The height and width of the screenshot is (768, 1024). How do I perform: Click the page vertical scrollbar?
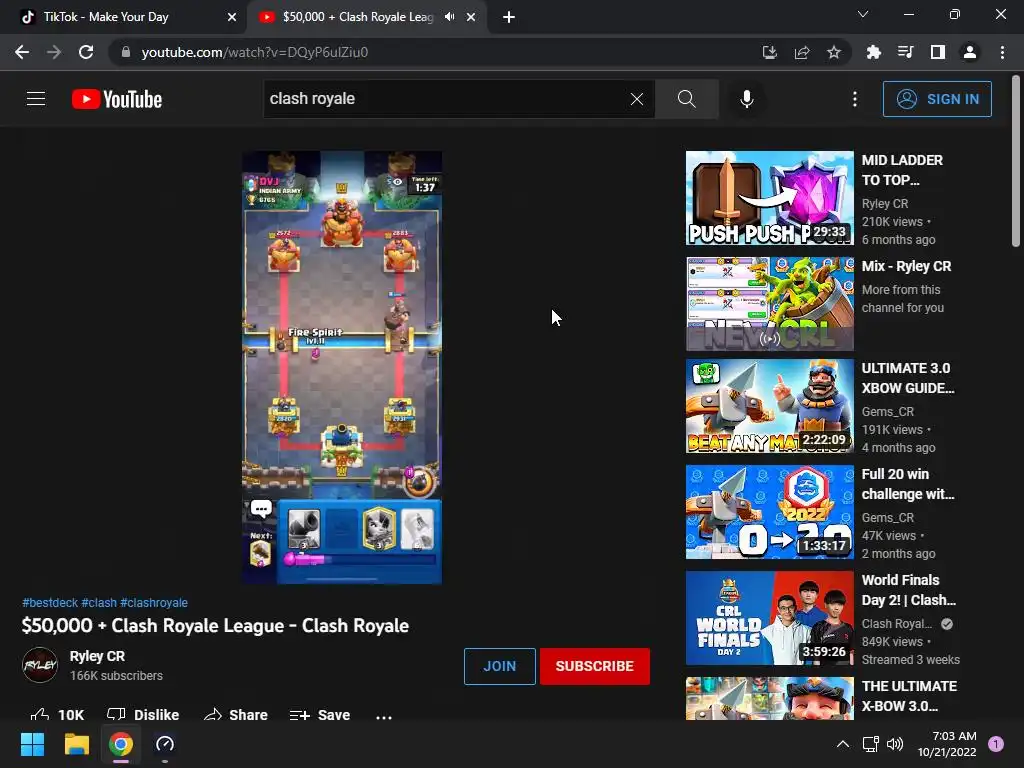1016,161
